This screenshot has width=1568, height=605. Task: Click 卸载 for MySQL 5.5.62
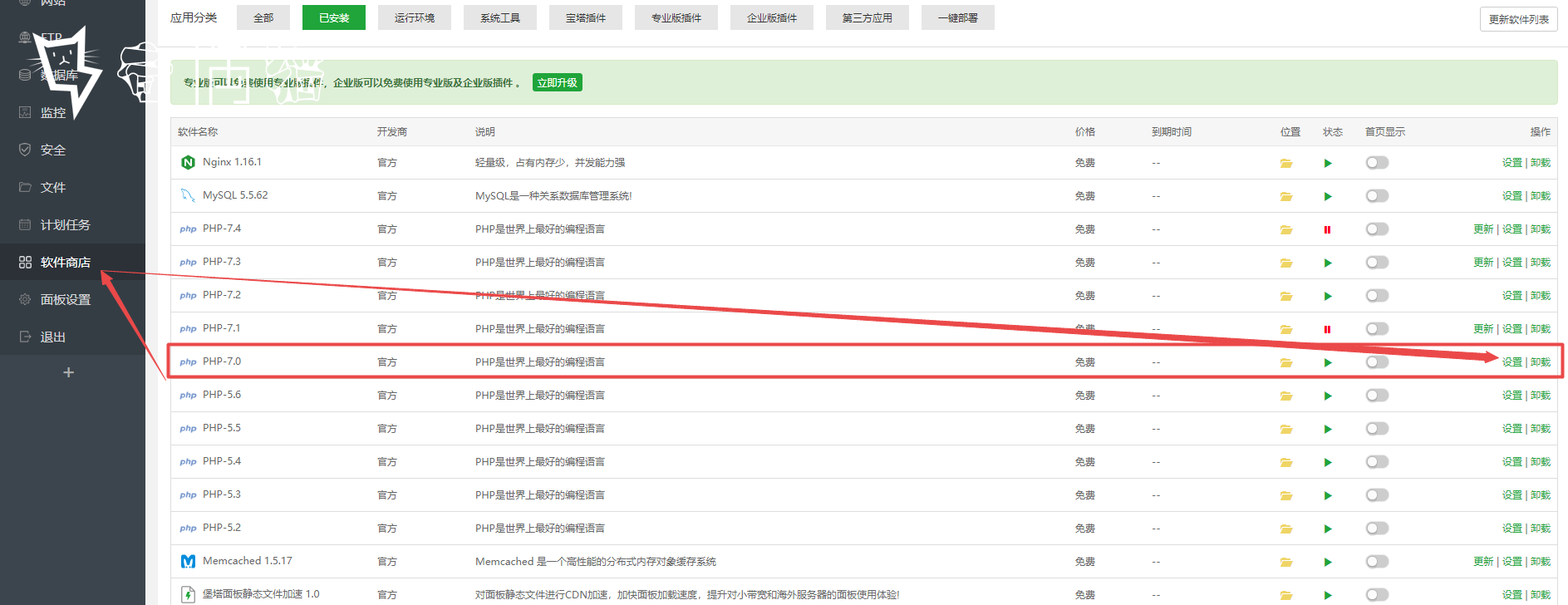point(1541,196)
